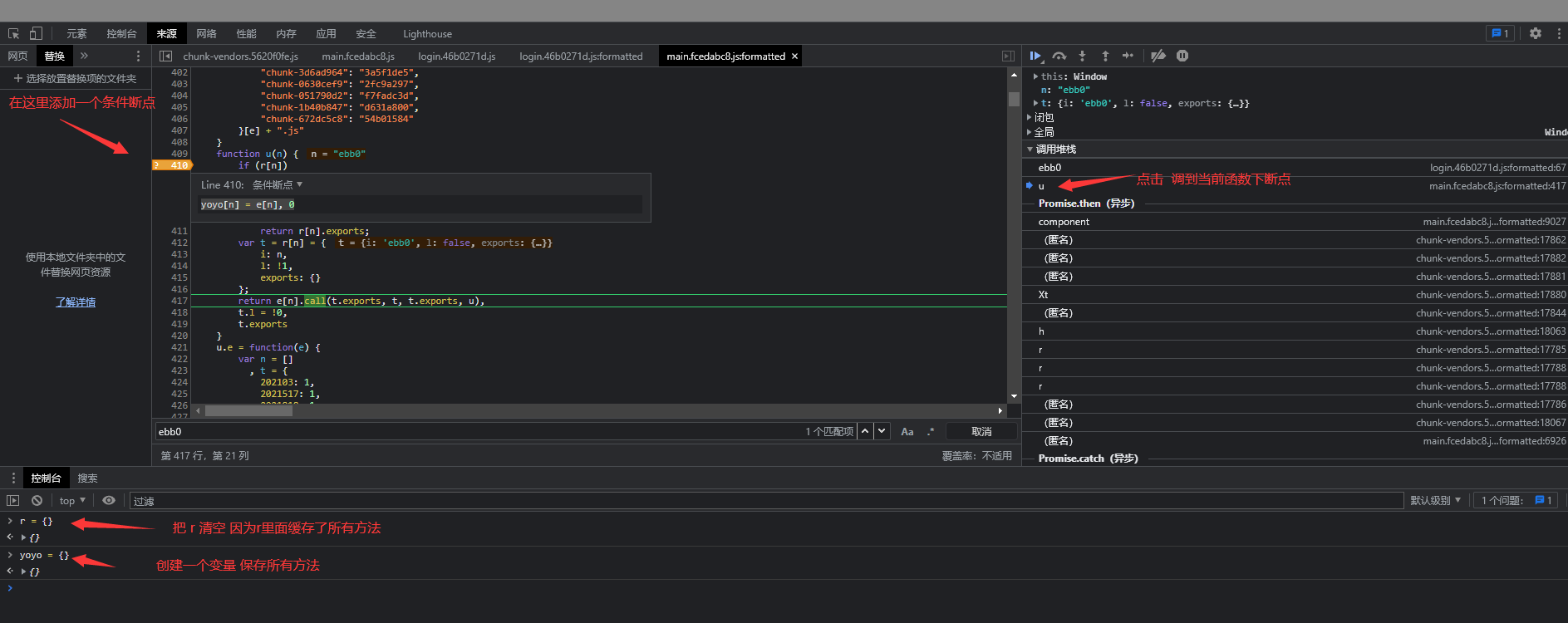Expand the 全局 scope section
This screenshot has height=623, width=1568.
(1030, 132)
